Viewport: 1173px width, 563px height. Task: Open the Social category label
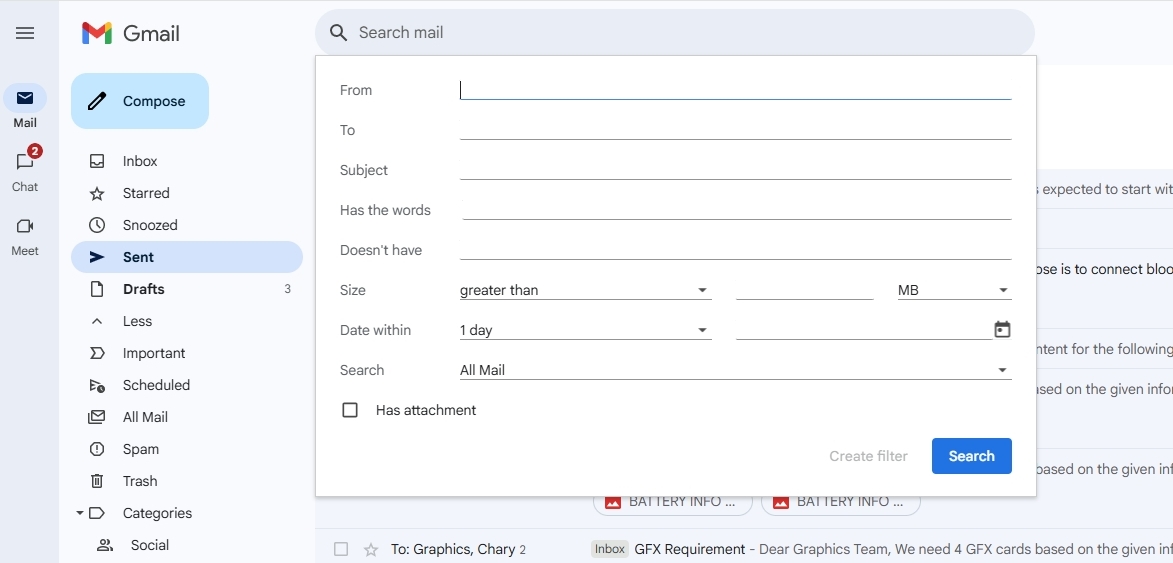click(150, 545)
